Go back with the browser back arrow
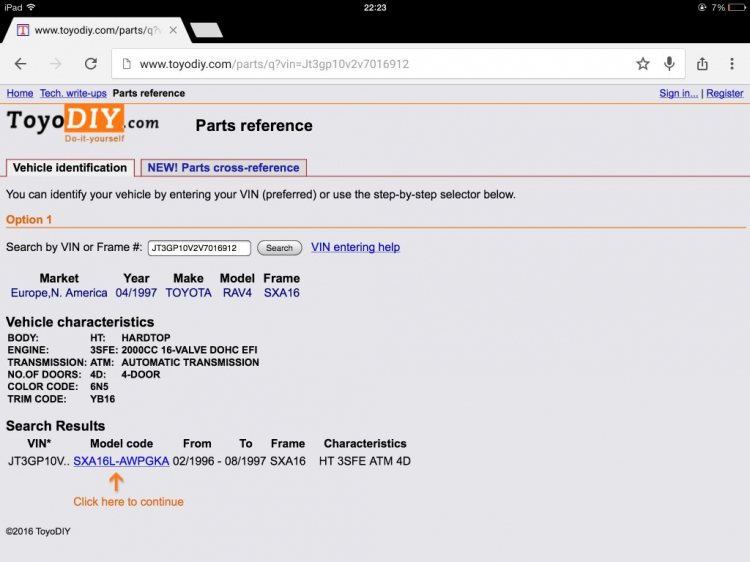The height and width of the screenshot is (562, 750). (x=21, y=64)
